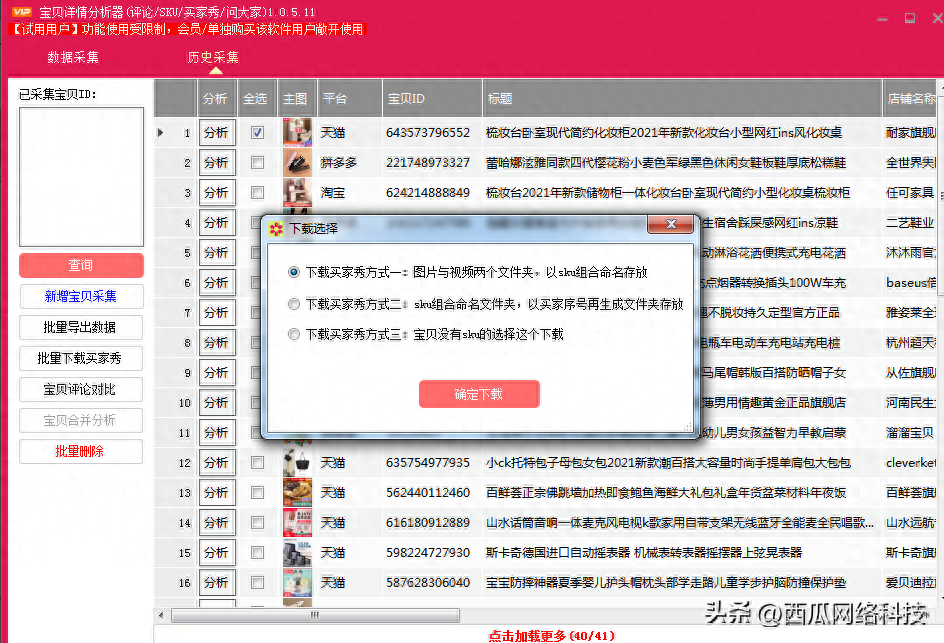Click the 分析 button in row 3
This screenshot has width=944, height=643.
pos(216,192)
